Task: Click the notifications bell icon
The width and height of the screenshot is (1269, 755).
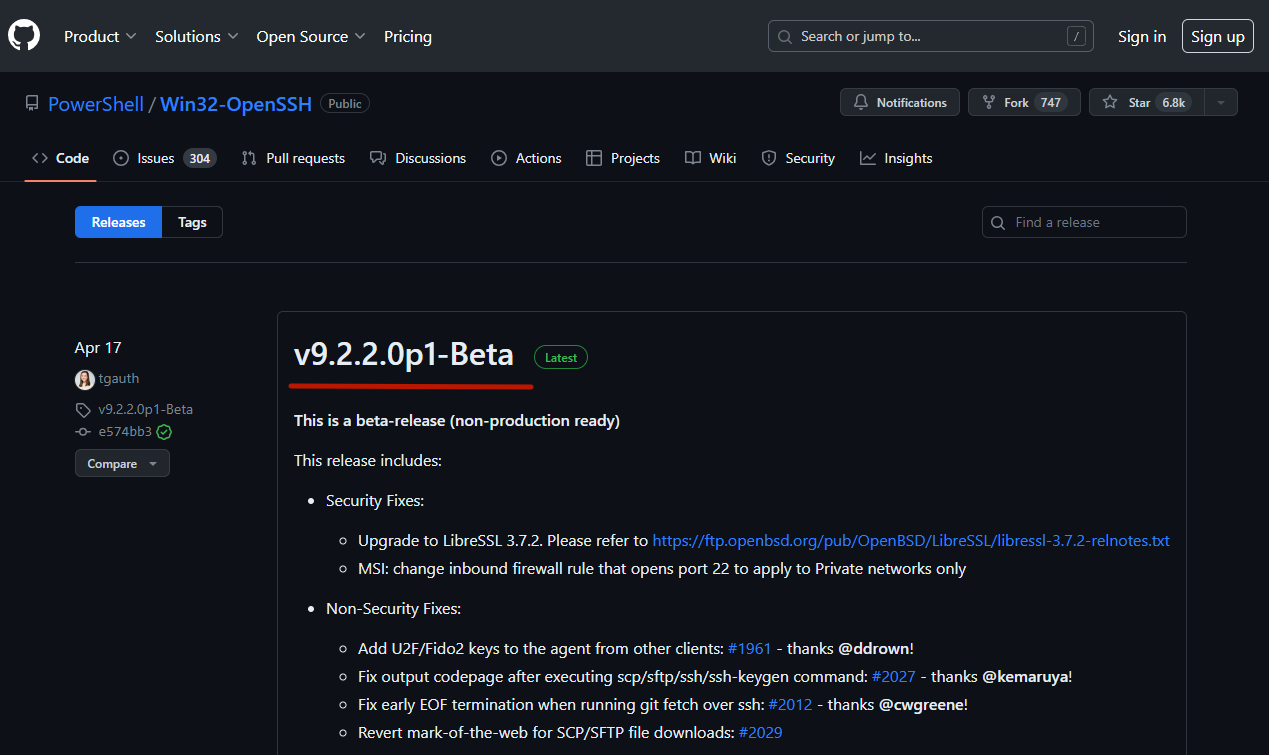Action: coord(861,101)
